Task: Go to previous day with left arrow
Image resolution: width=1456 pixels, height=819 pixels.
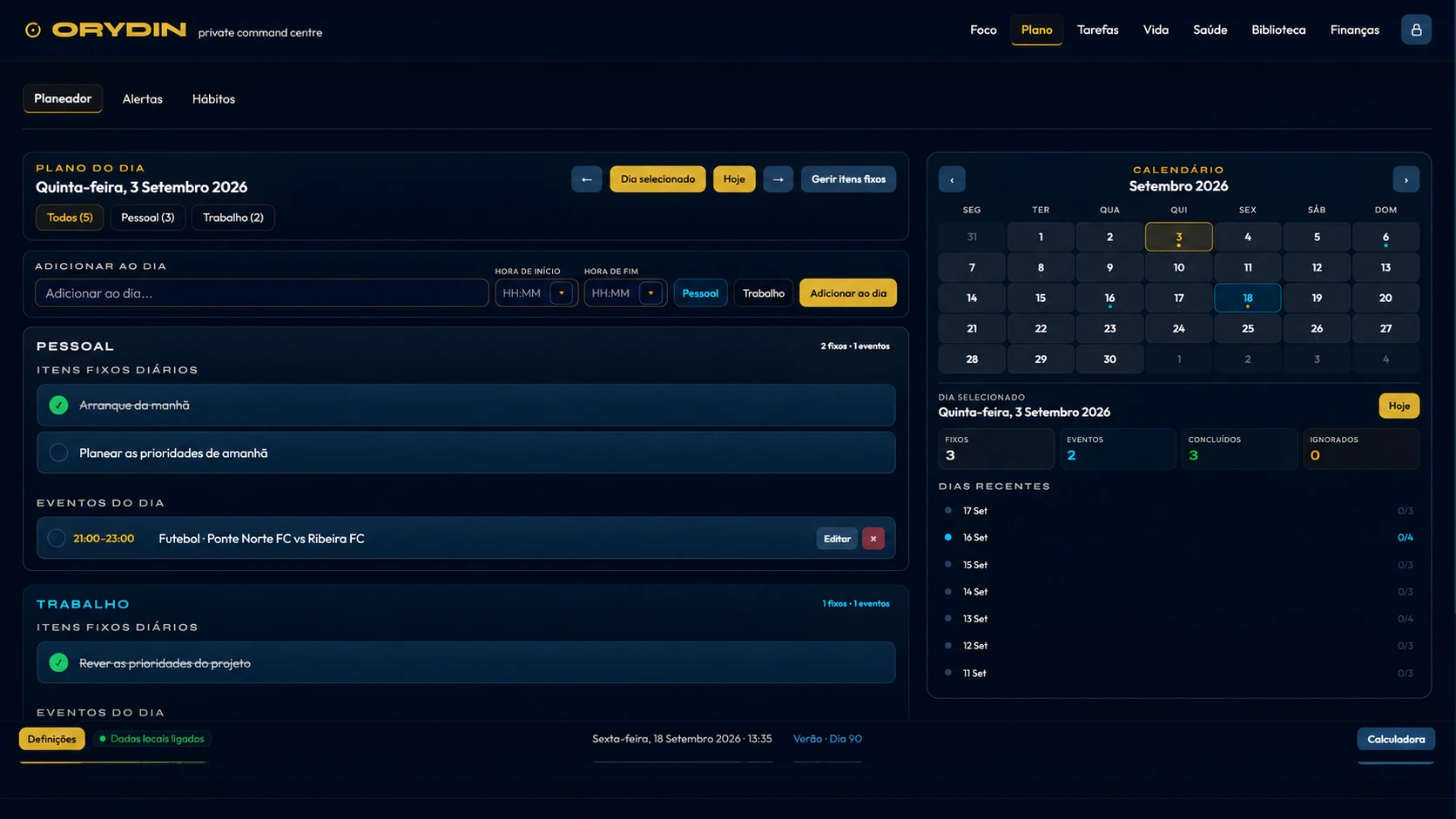Action: click(x=587, y=179)
